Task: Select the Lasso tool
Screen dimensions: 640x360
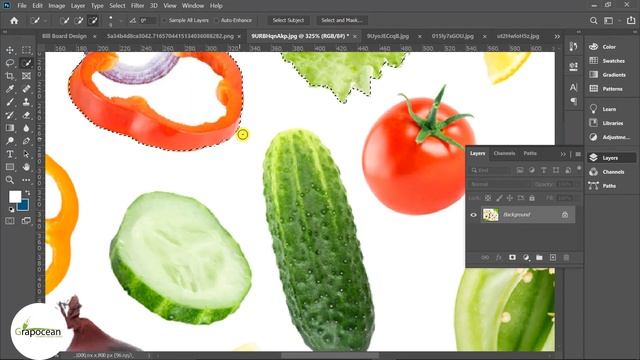Action: pos(10,63)
